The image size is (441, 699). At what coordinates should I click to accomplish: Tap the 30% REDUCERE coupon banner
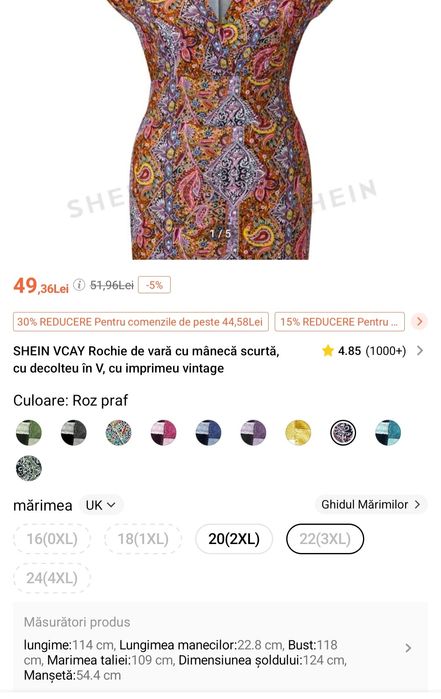140,322
